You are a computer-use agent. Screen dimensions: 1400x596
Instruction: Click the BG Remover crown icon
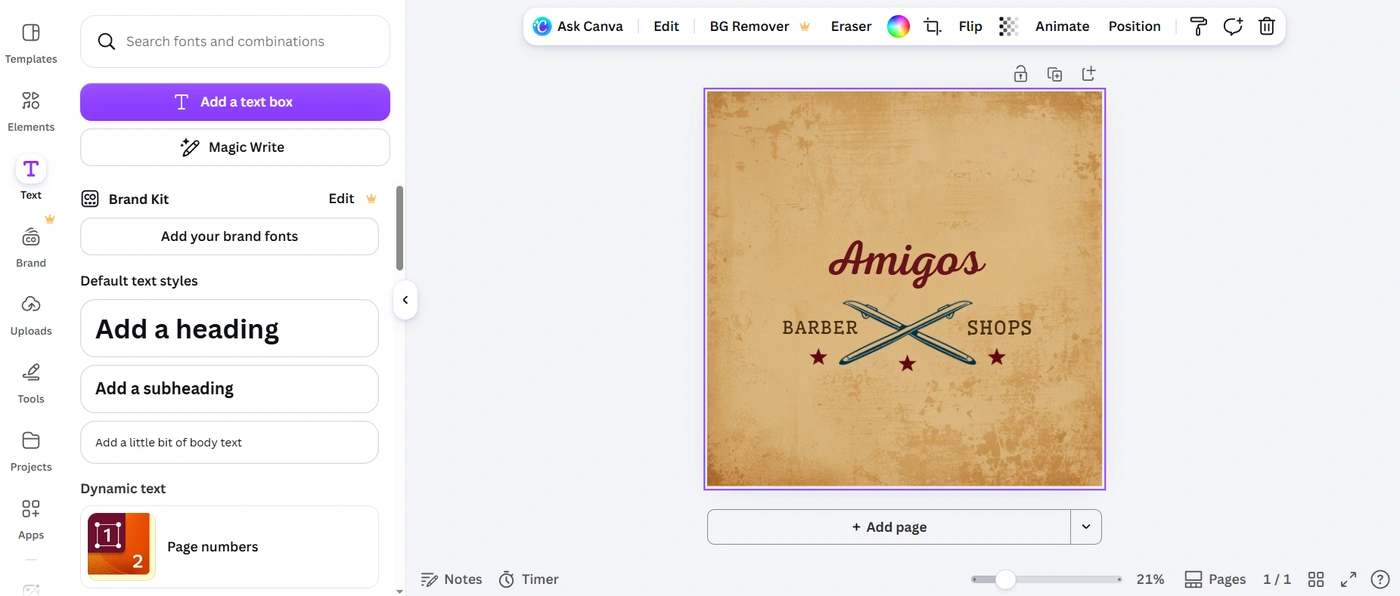point(805,27)
